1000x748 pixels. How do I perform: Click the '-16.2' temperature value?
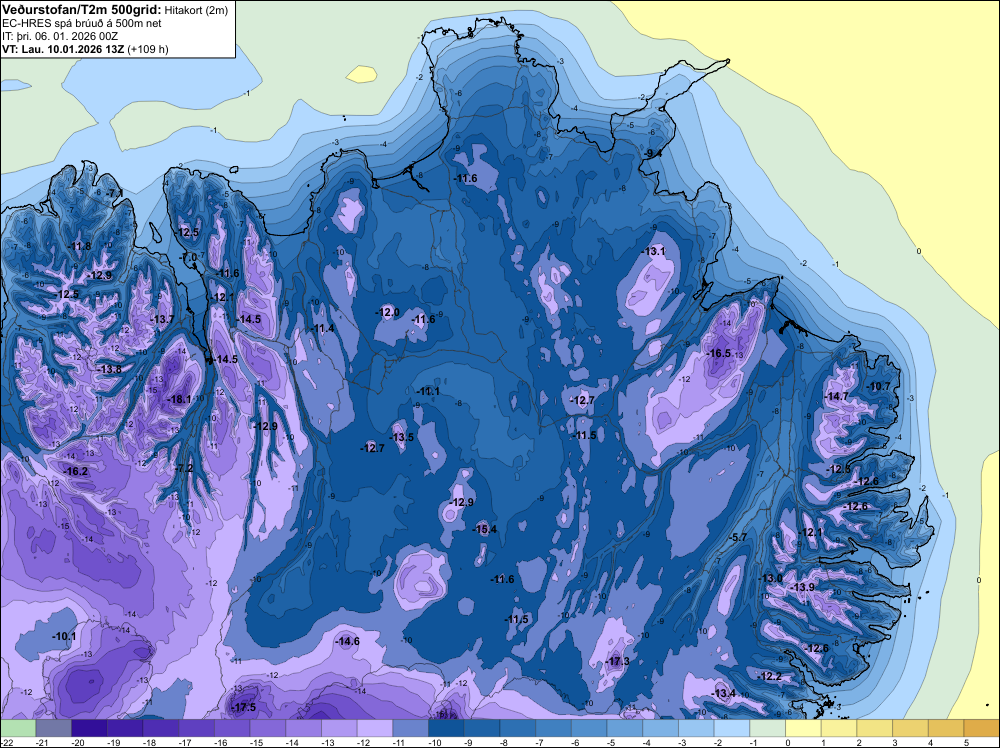76,471
